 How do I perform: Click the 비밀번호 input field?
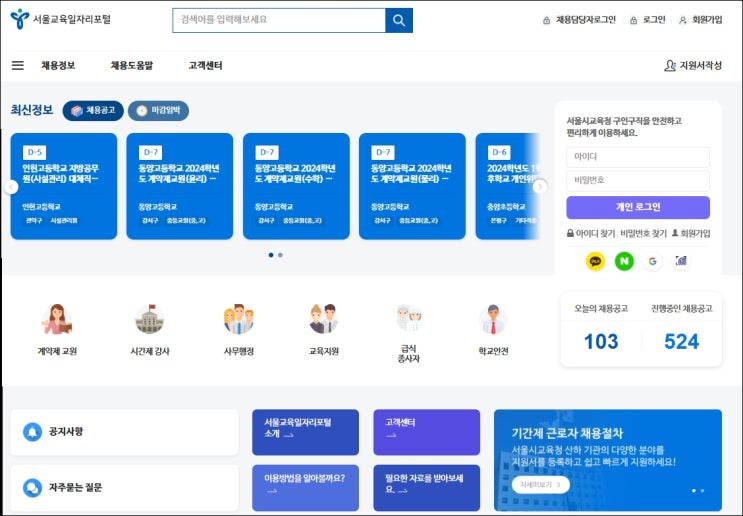(638, 181)
